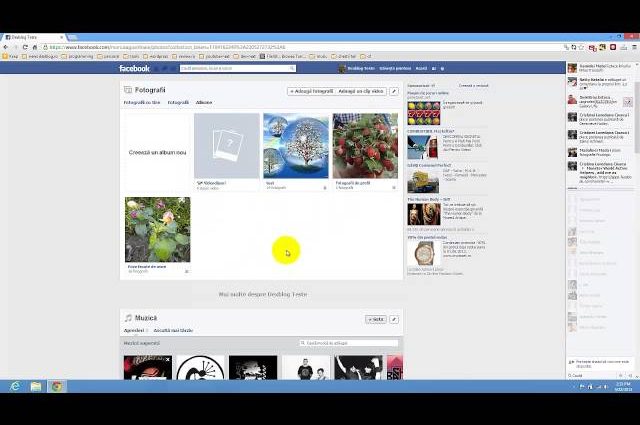This screenshot has height=425, width=640.
Task: Reload the page with the refresh icon
Action: (25, 47)
